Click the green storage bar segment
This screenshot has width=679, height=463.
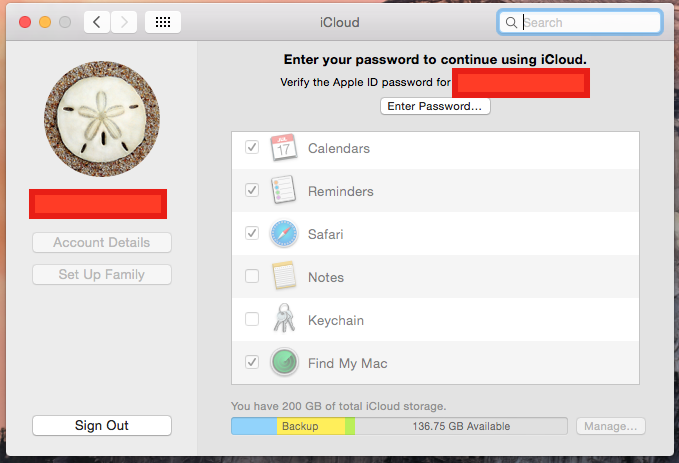(350, 426)
